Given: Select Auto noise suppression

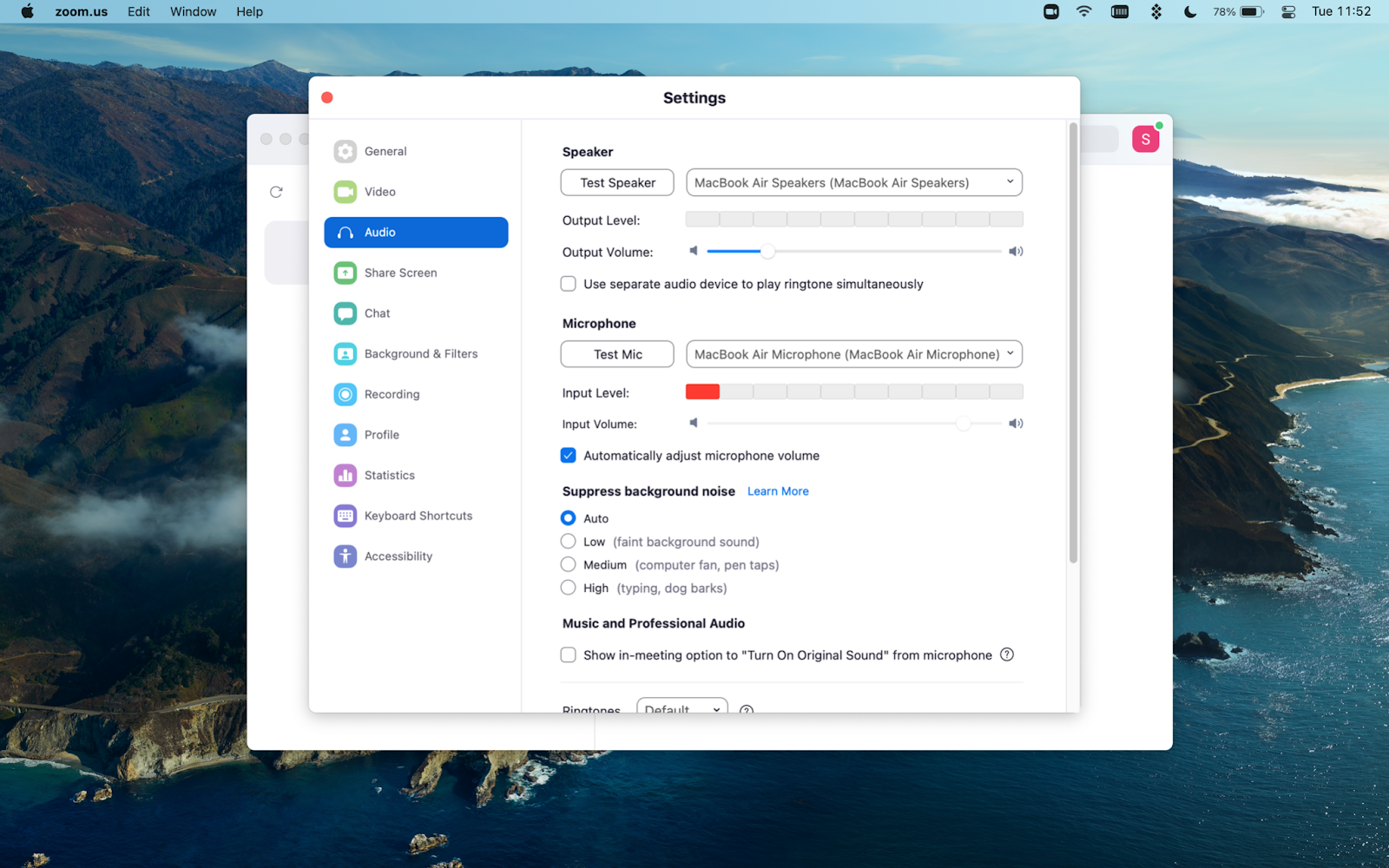Looking at the screenshot, I should point(568,518).
